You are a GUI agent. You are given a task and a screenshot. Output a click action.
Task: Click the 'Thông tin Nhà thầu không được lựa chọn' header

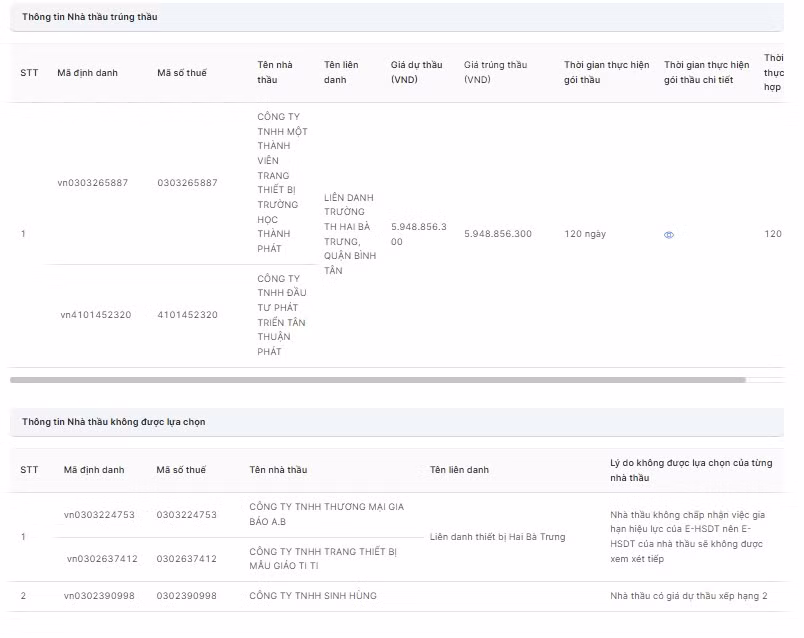point(114,422)
